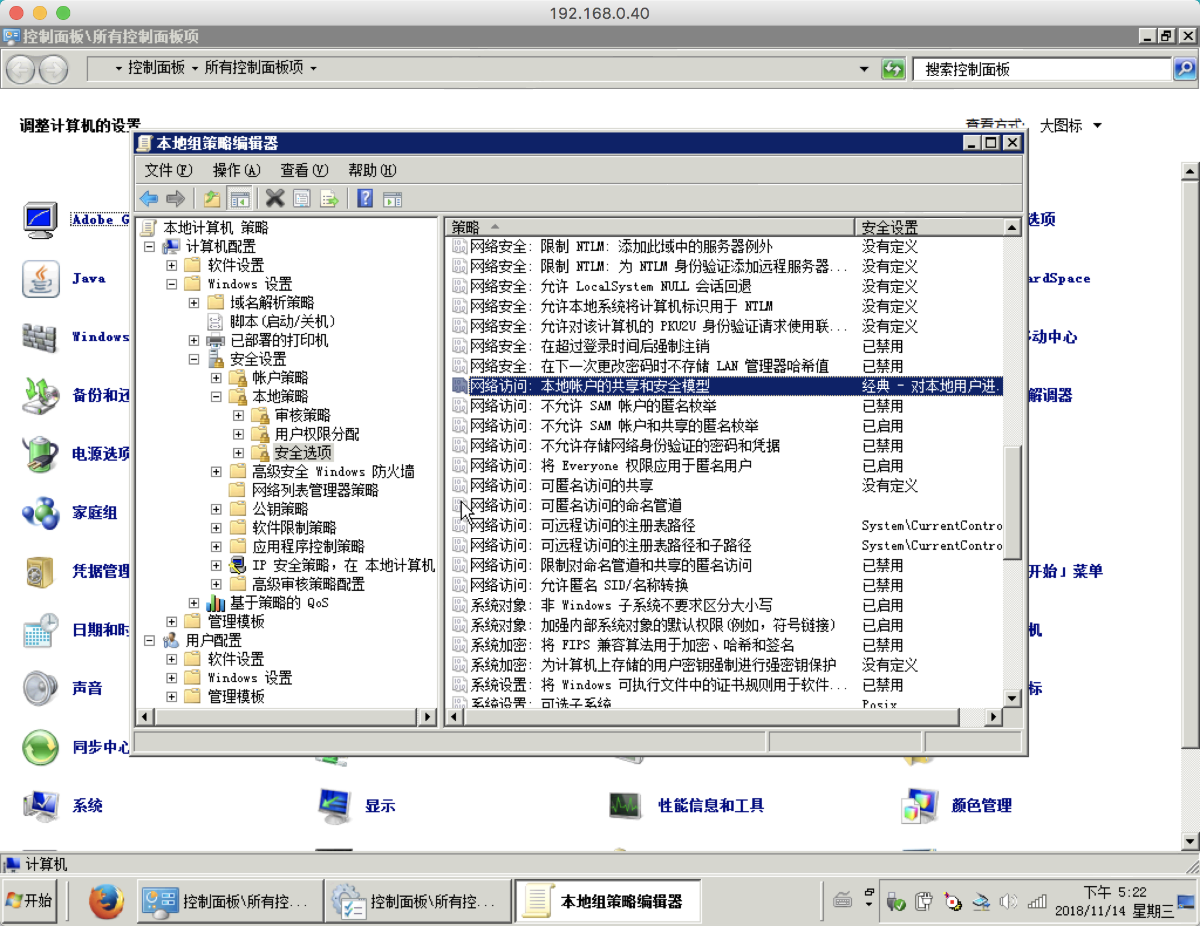Open the Java control panel icon
1200x926 pixels.
[x=40, y=278]
